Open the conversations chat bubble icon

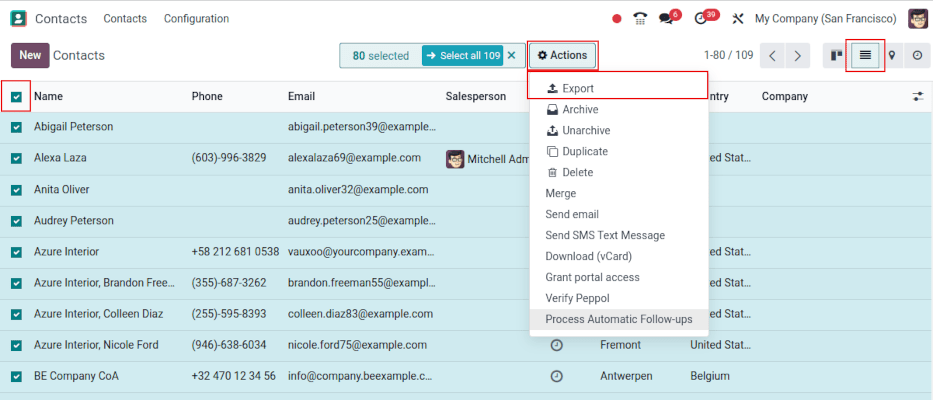[667, 18]
